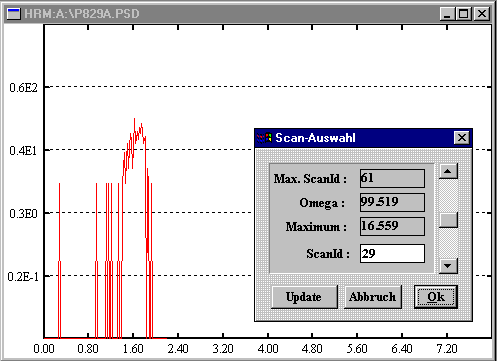This screenshot has width=497, height=361.
Task: Click into the ScanId input field
Action: [392, 254]
